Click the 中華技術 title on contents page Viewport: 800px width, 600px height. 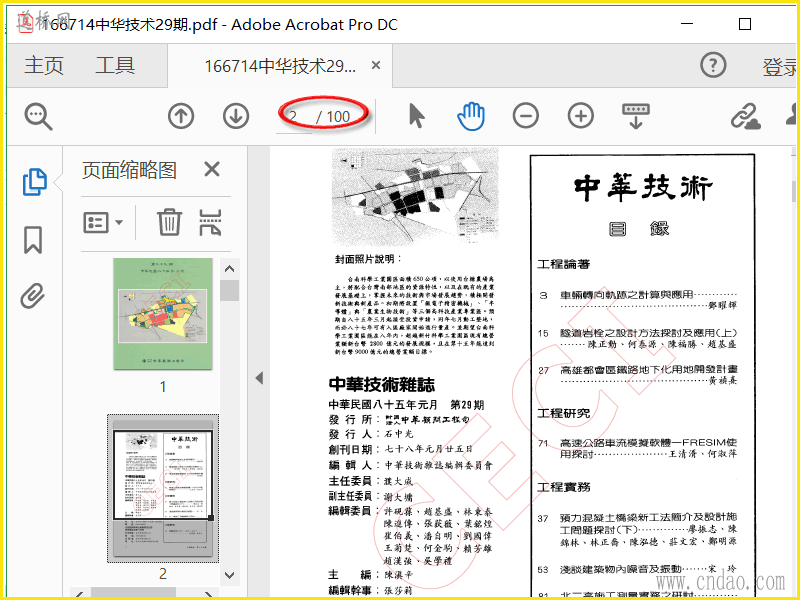642,187
